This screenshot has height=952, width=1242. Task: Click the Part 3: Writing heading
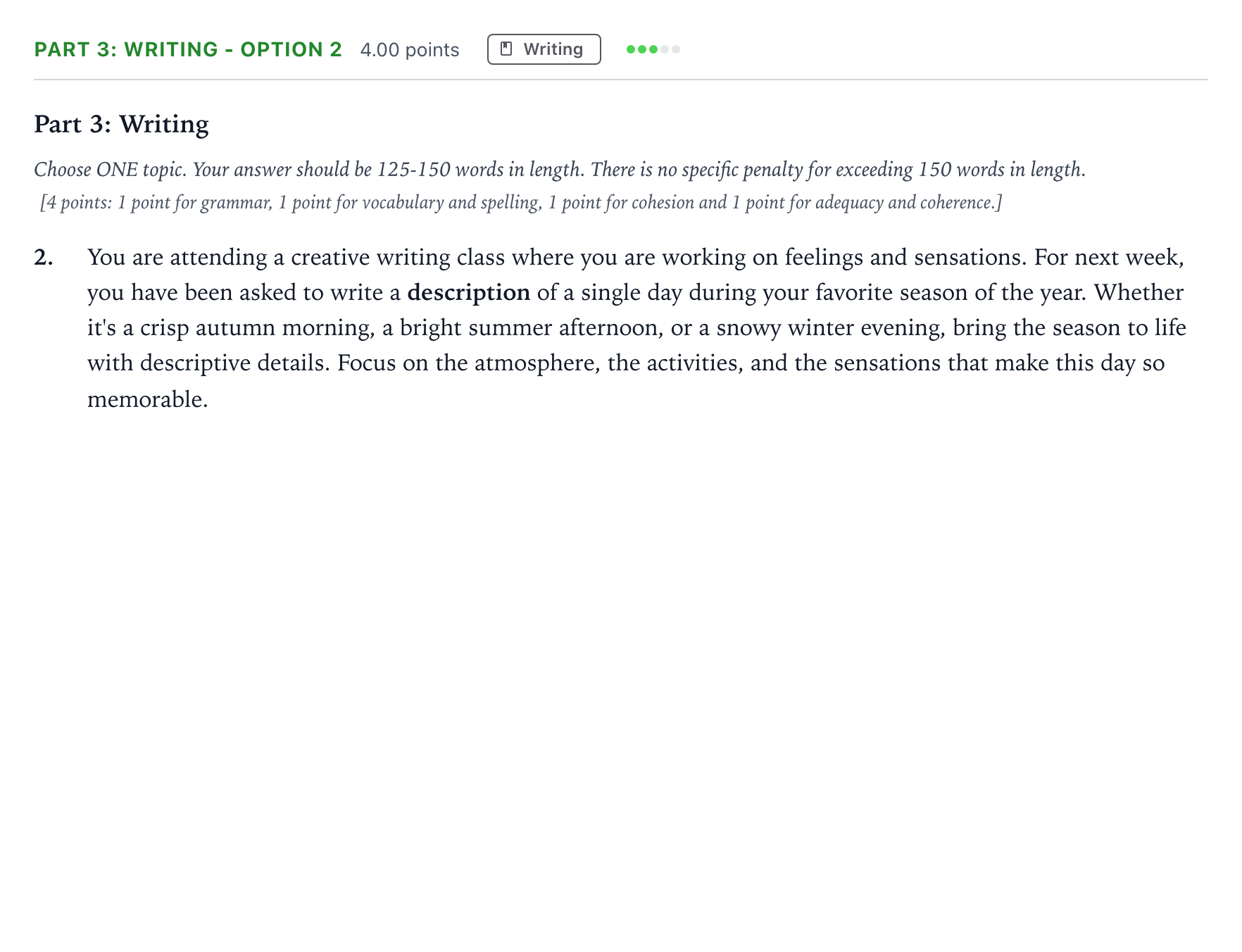point(121,124)
